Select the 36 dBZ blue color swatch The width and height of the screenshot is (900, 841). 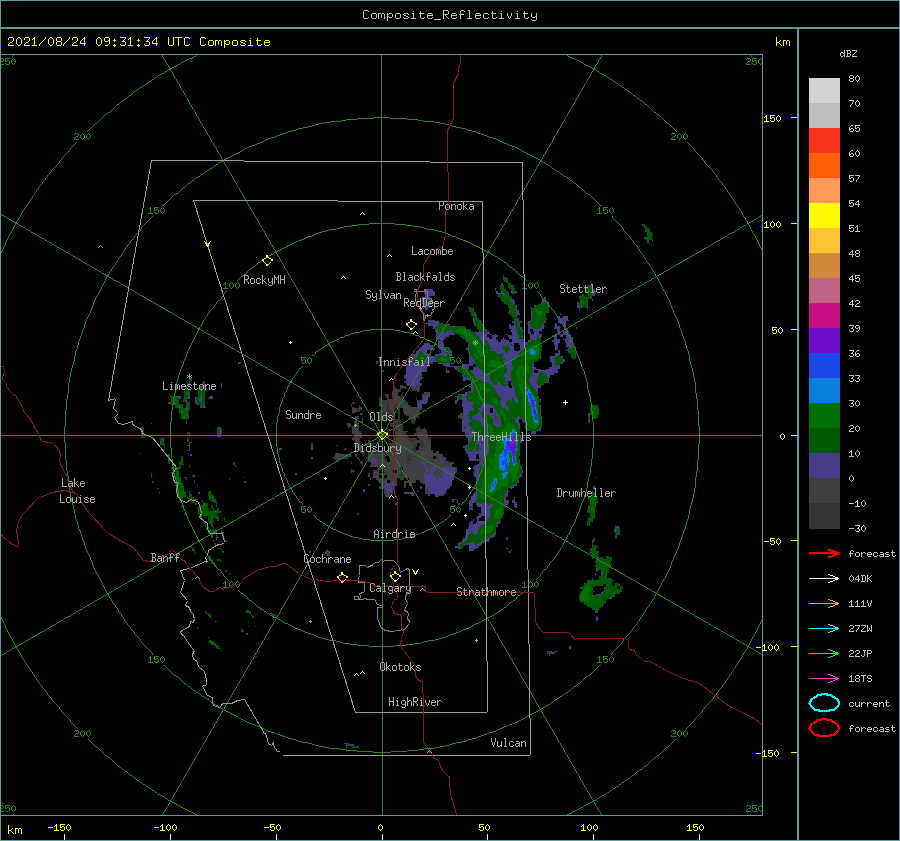tap(824, 366)
